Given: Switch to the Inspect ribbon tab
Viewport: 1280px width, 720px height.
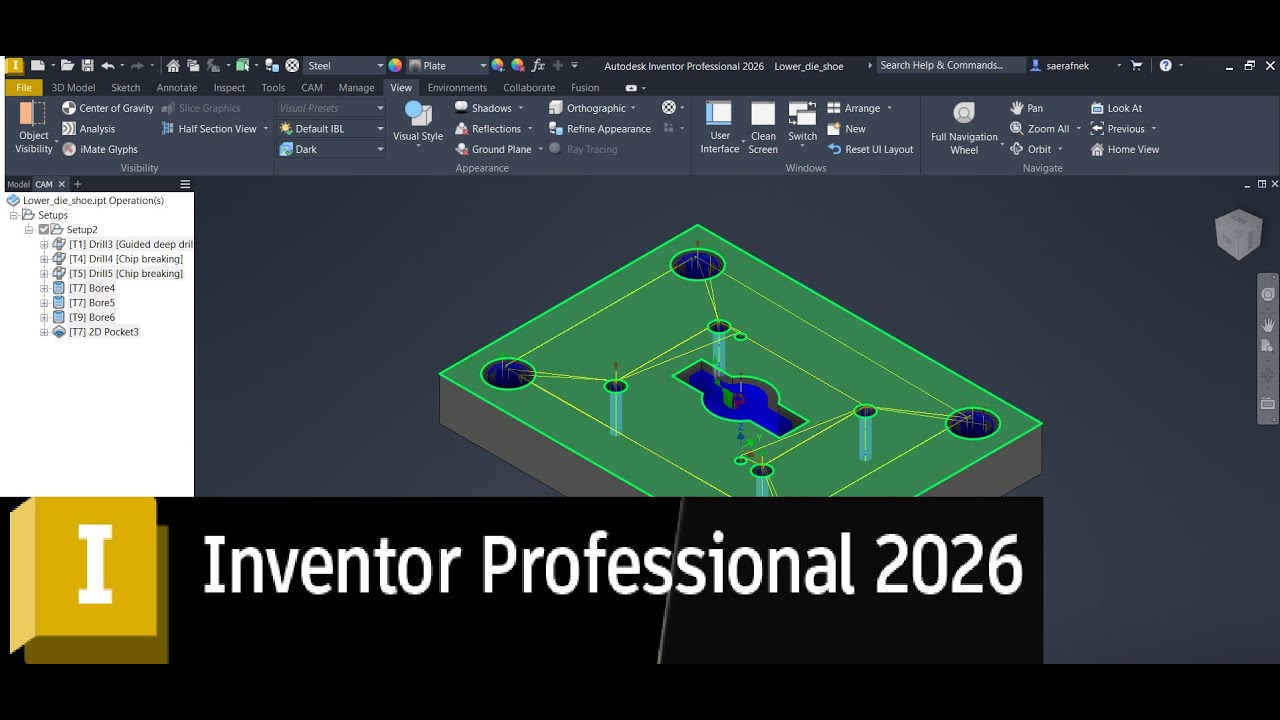Looking at the screenshot, I should (229, 88).
